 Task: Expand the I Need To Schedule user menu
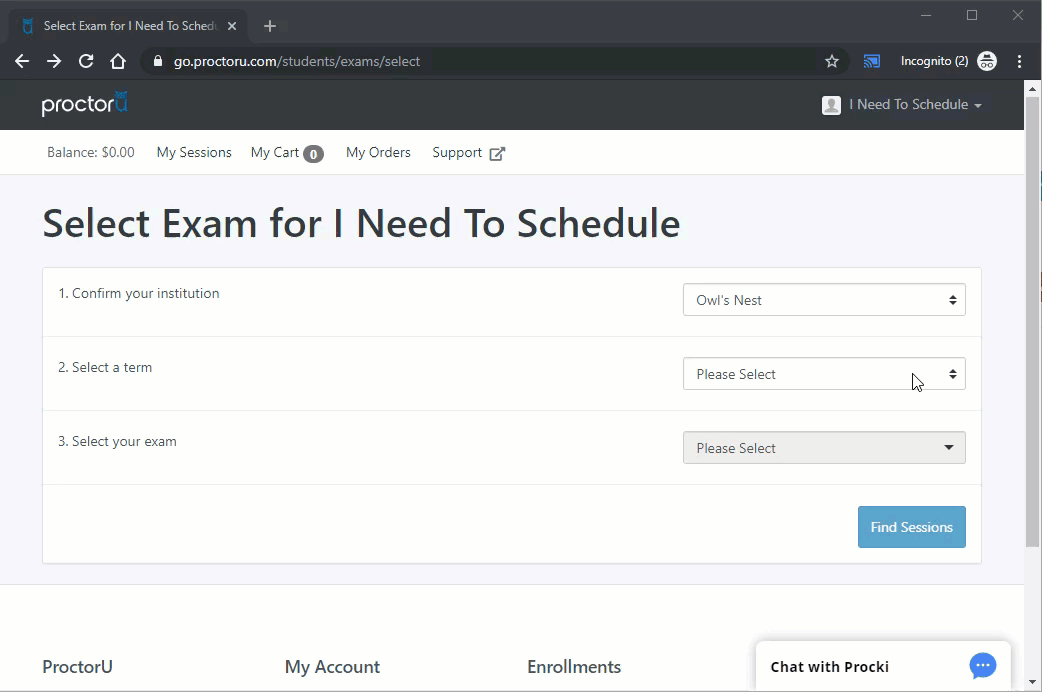tap(914, 105)
